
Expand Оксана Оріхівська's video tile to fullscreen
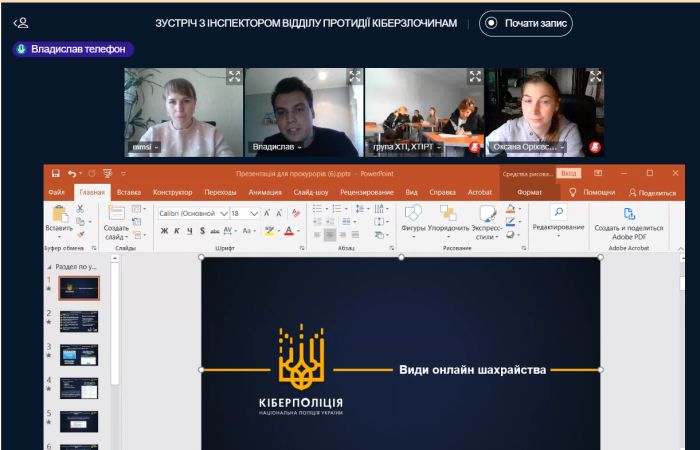595,76
